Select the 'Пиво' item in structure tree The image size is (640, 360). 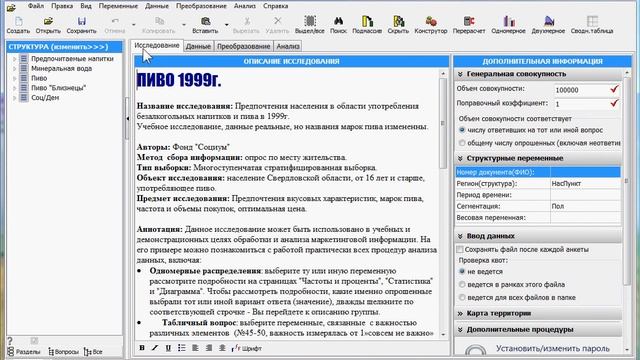point(39,78)
